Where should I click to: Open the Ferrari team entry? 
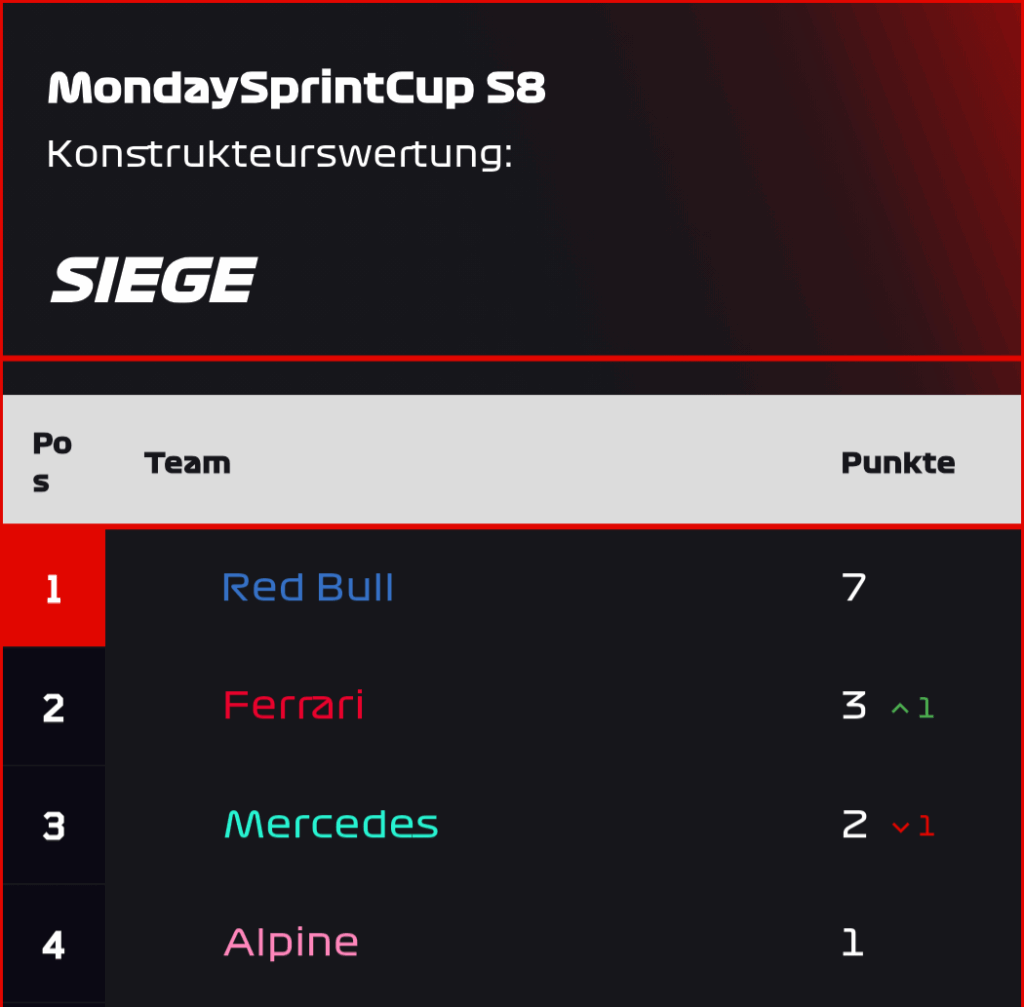tap(293, 705)
